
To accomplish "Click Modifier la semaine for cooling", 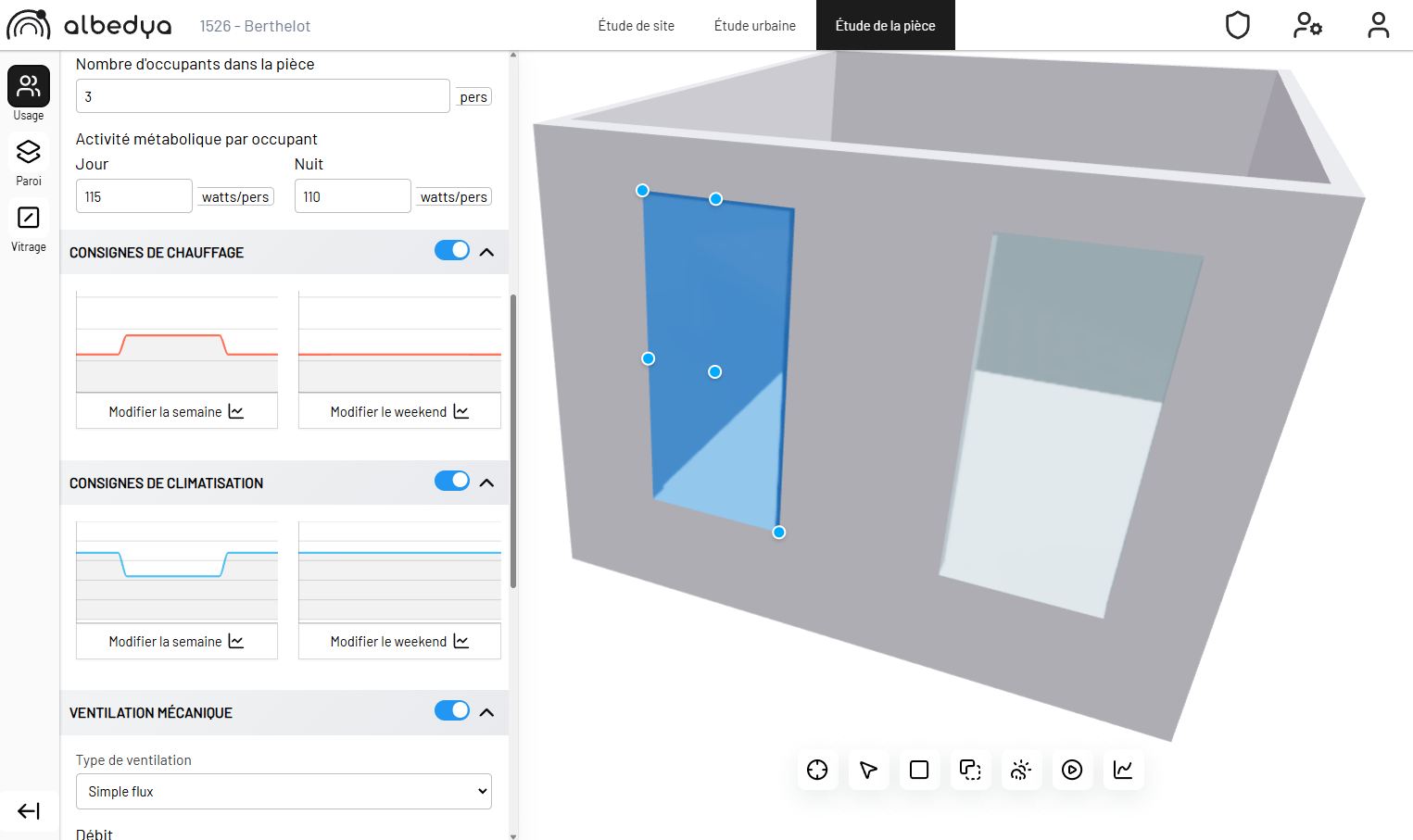I will 177,641.
